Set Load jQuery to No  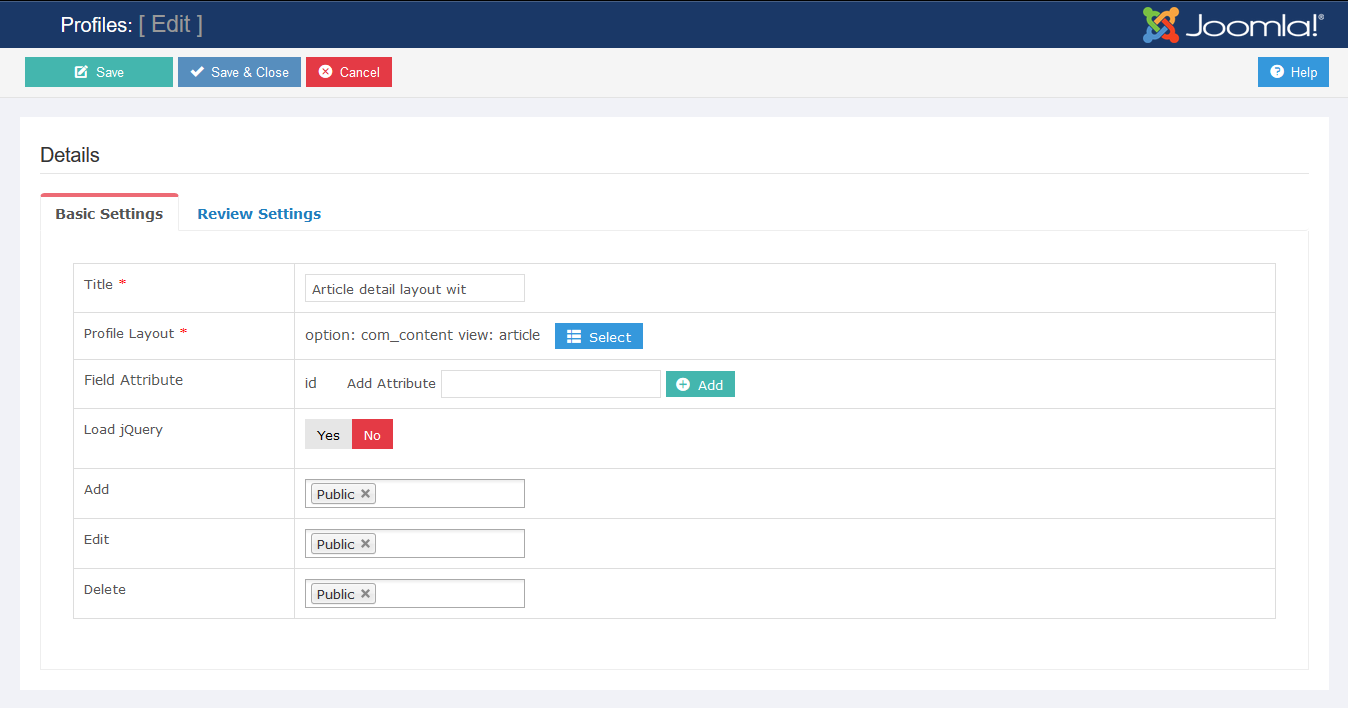tap(372, 435)
